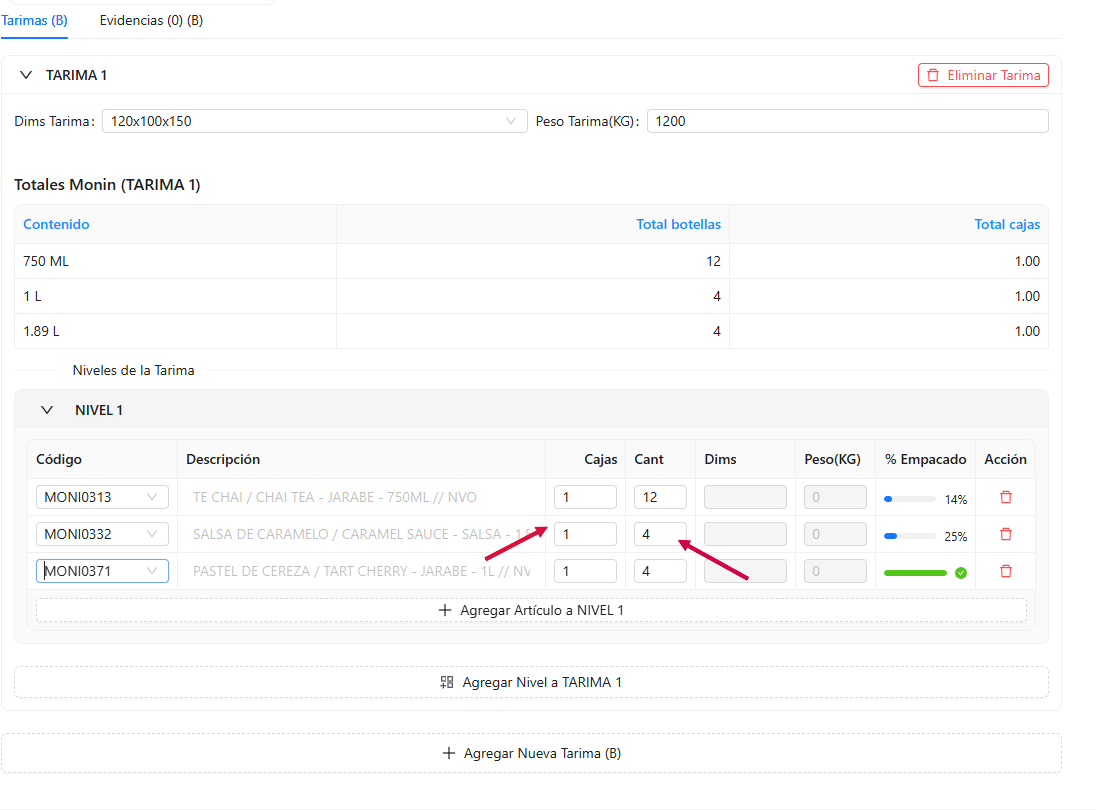Click the 1.89 L row in totals table
Screen dimensions: 1096x810
tap(531, 331)
